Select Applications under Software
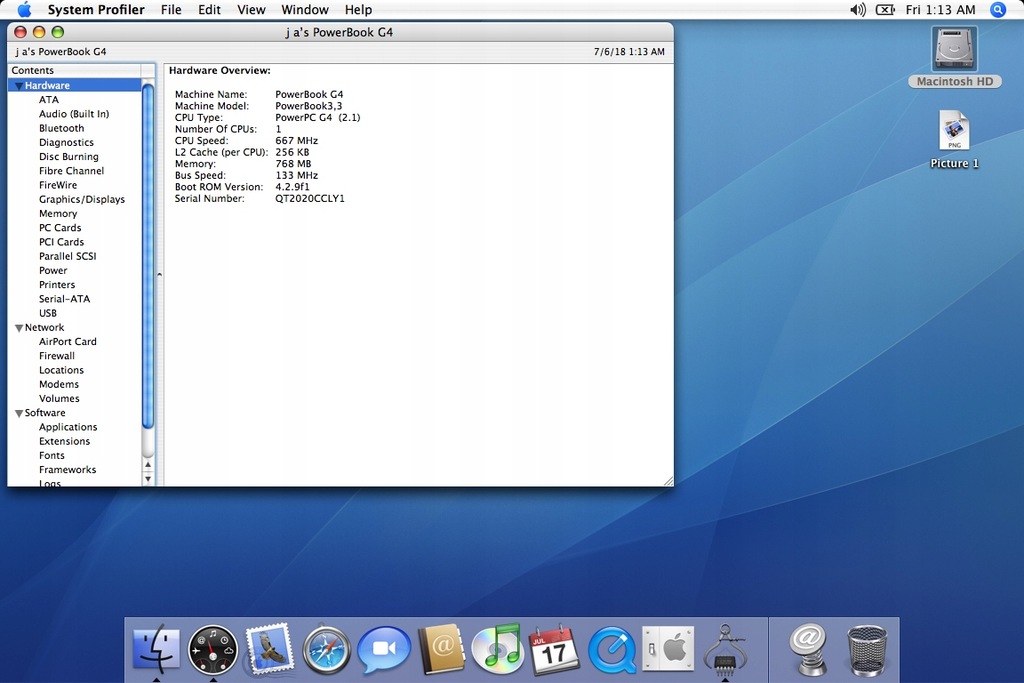The width and height of the screenshot is (1024, 683). [x=68, y=427]
